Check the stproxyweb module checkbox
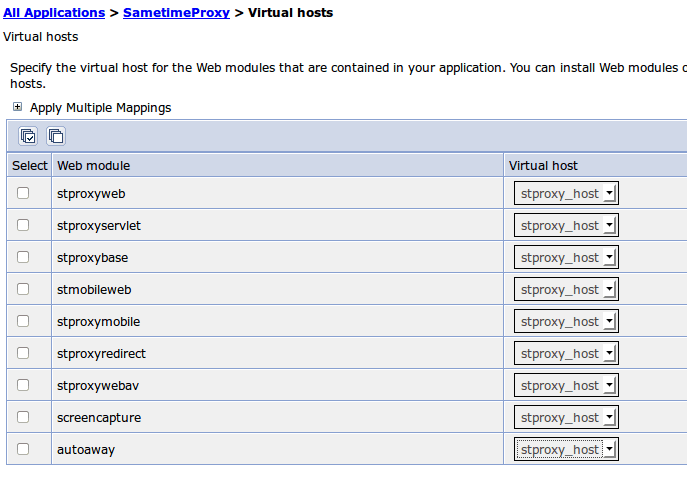The image size is (687, 479). tap(23, 193)
